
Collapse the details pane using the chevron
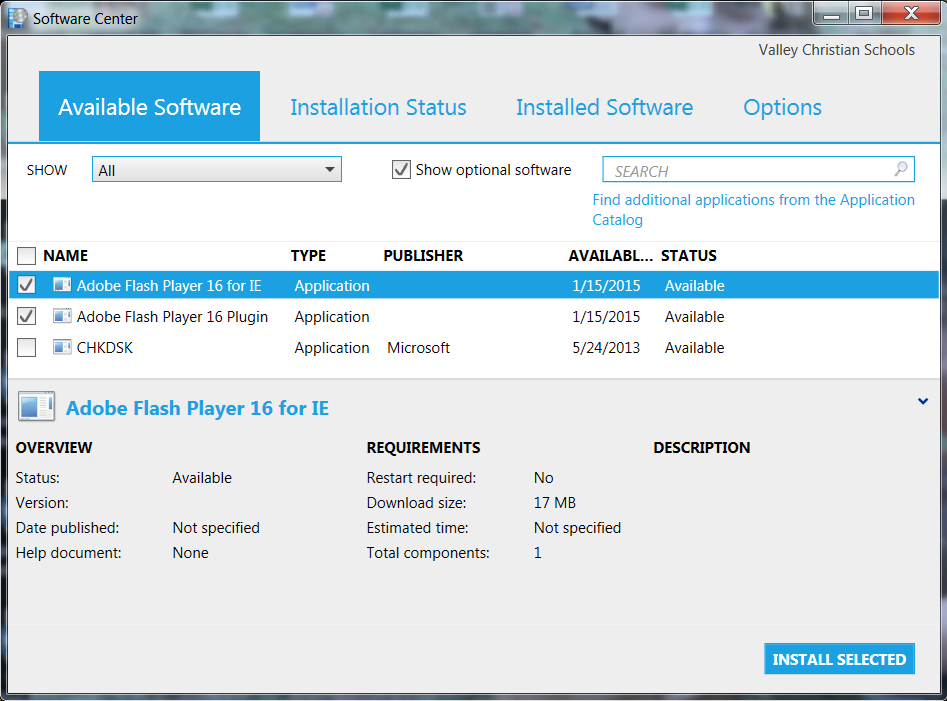coord(922,402)
